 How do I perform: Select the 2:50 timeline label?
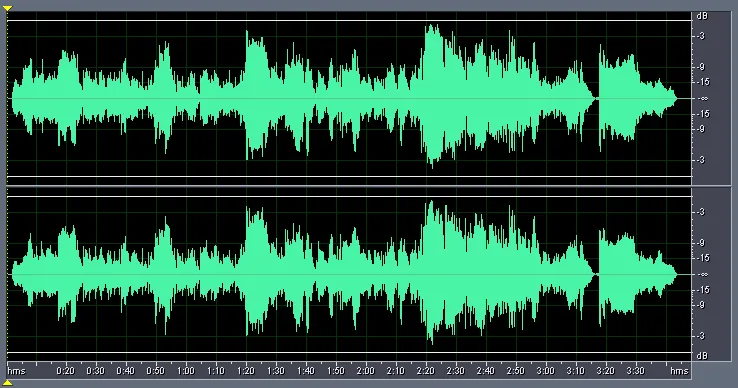516,371
